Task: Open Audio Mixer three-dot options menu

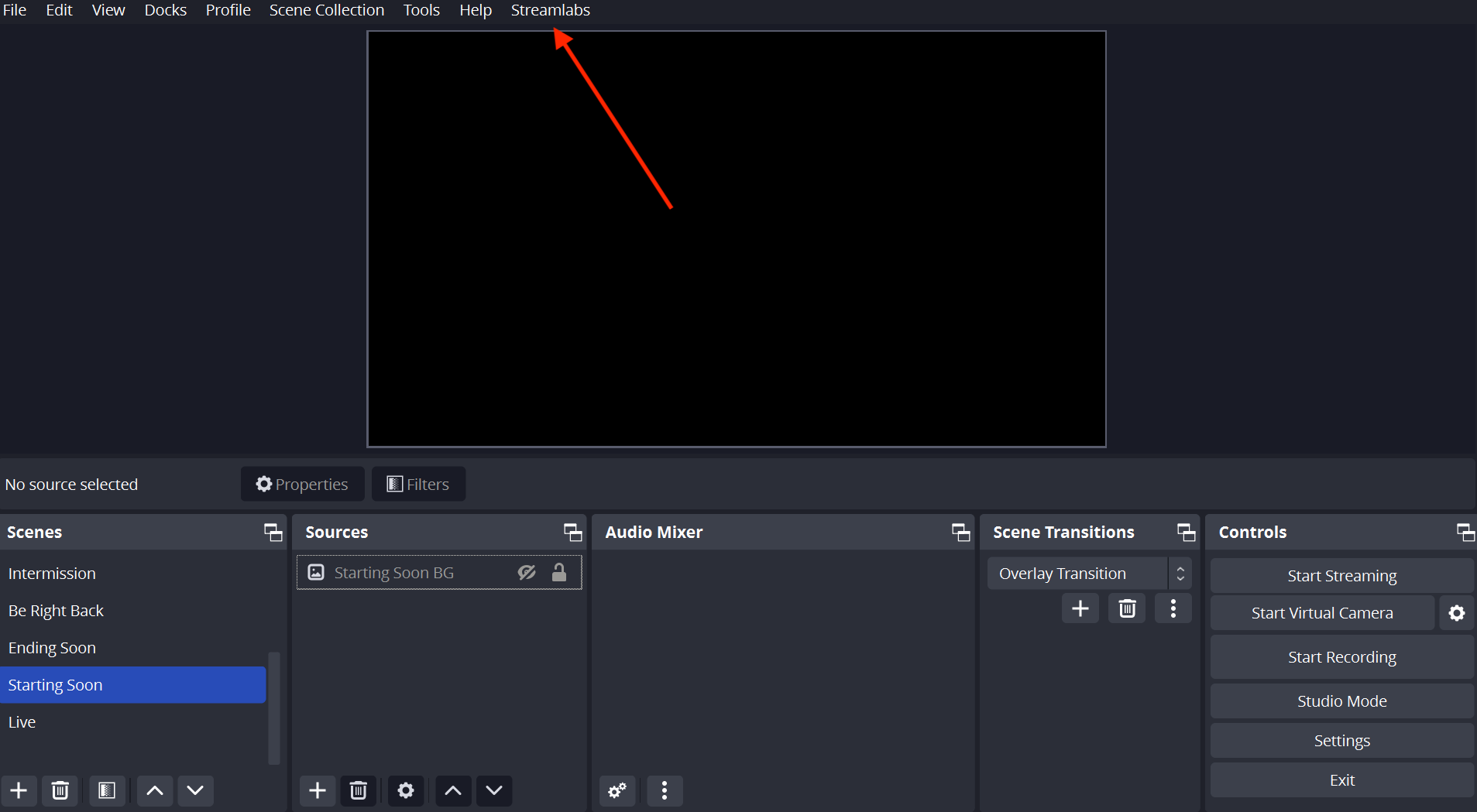Action: (665, 790)
